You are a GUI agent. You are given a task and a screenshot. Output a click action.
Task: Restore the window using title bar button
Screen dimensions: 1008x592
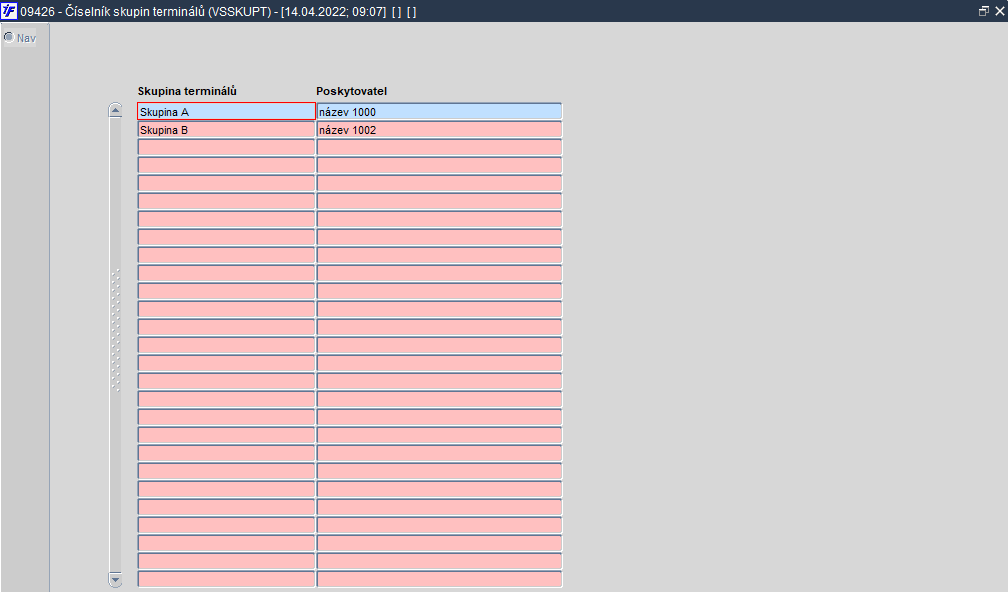pyautogui.click(x=984, y=11)
